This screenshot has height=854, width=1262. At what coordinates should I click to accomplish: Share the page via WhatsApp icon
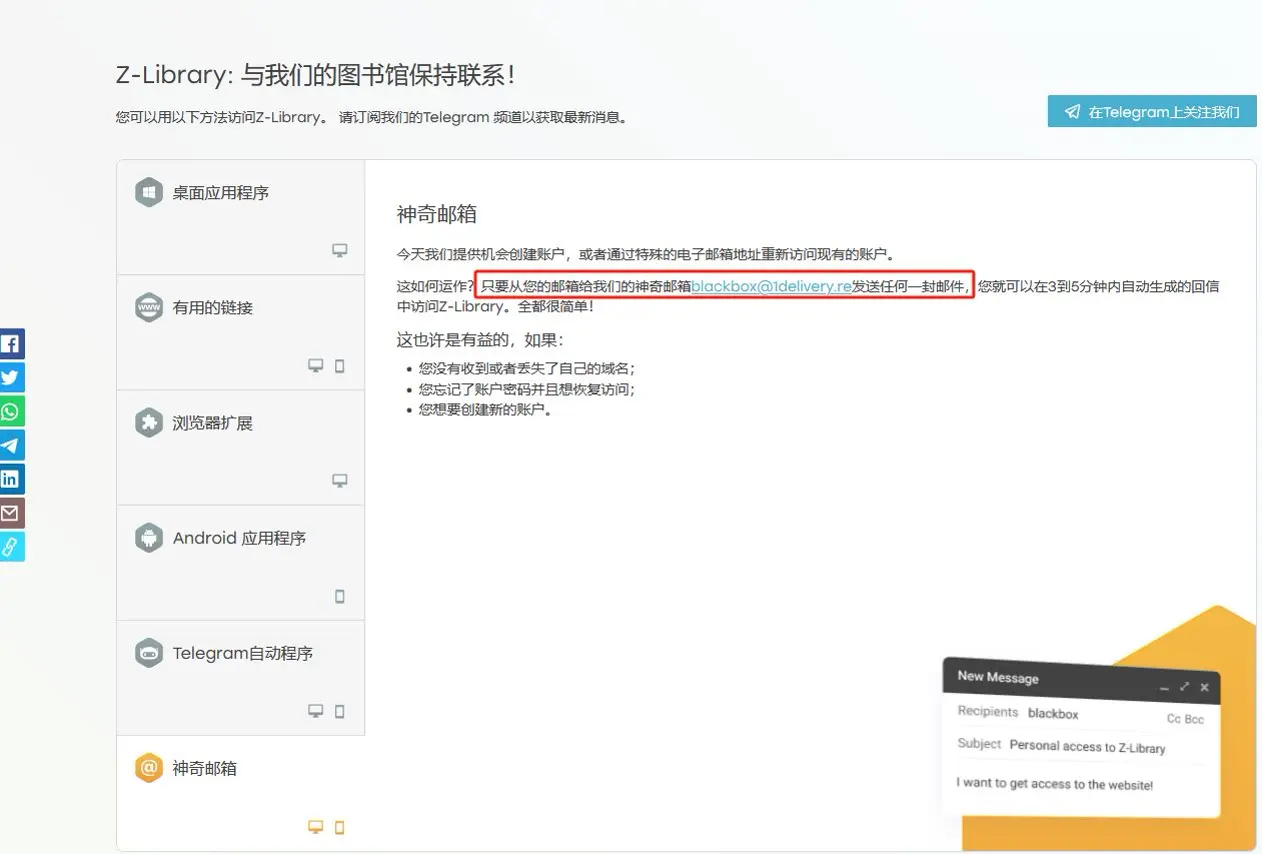[11, 412]
